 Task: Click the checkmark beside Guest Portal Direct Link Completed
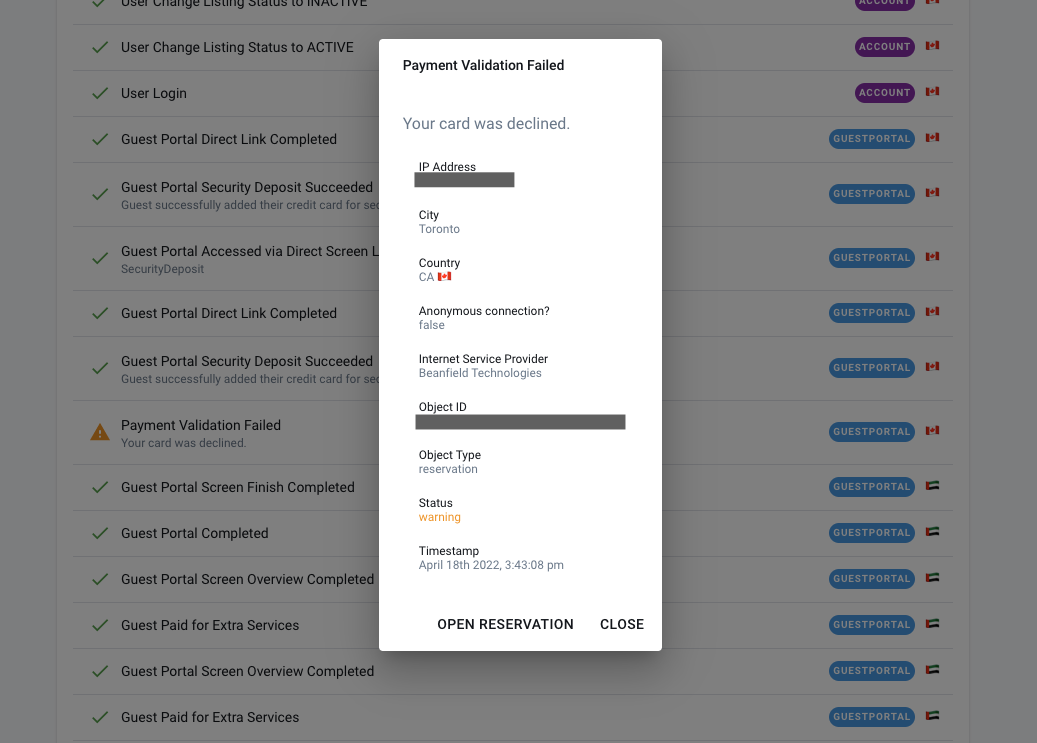click(x=99, y=139)
